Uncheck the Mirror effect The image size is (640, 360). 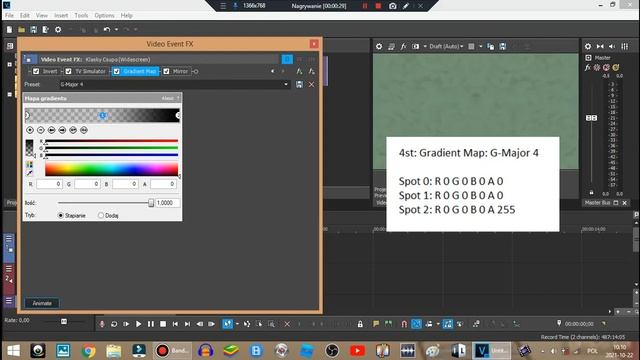(166, 71)
